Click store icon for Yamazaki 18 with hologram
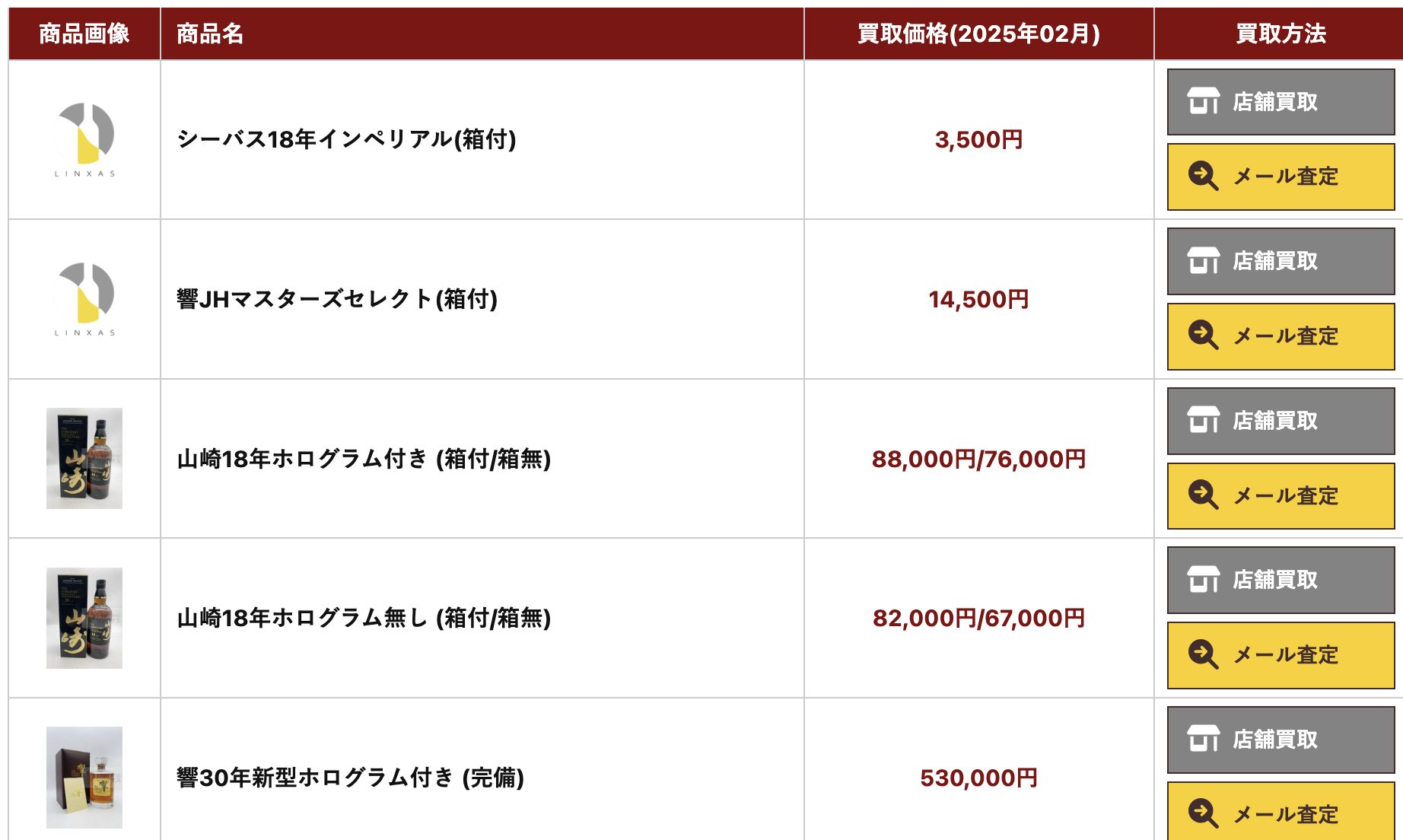This screenshot has height=840, width=1403. pos(1203,420)
